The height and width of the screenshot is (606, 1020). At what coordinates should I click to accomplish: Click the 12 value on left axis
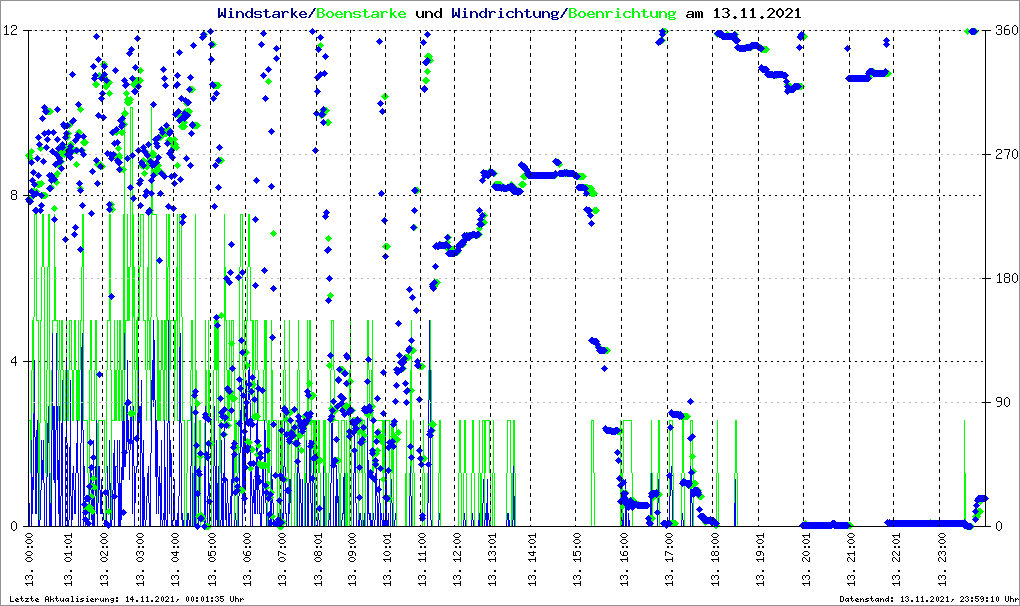coord(12,30)
